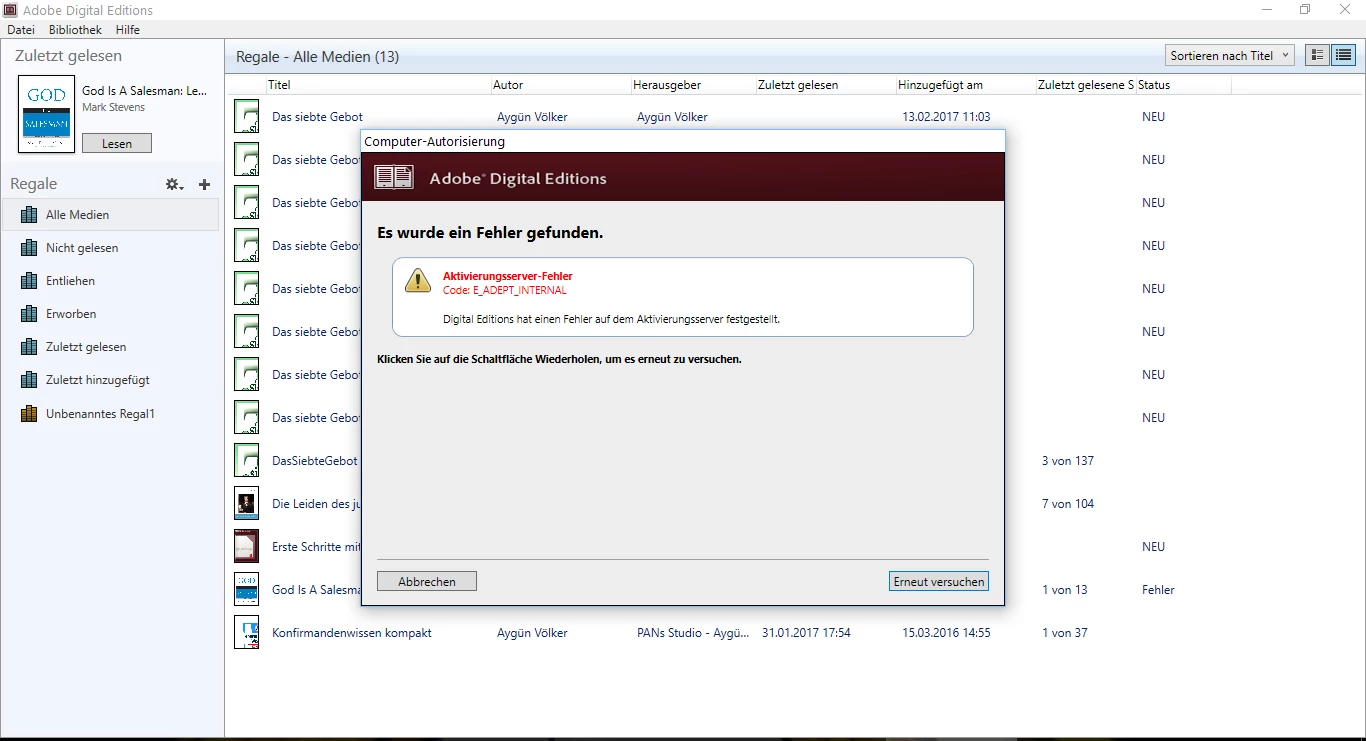The height and width of the screenshot is (741, 1366).
Task: Click the 15.03.2016 14:55 added date
Action: (x=946, y=633)
